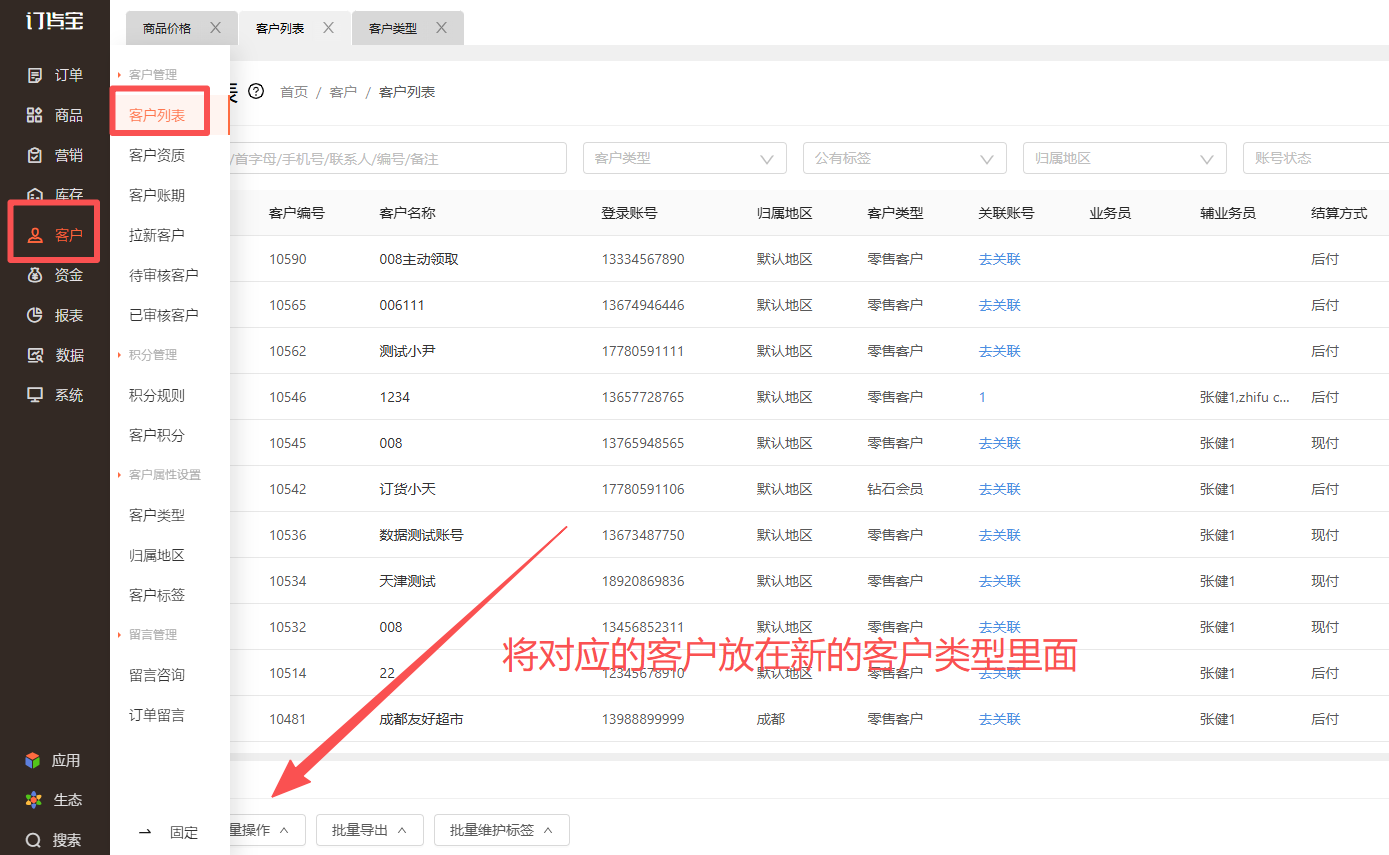Click the 结算方式 column header
The width and height of the screenshot is (1389, 855).
1339,213
